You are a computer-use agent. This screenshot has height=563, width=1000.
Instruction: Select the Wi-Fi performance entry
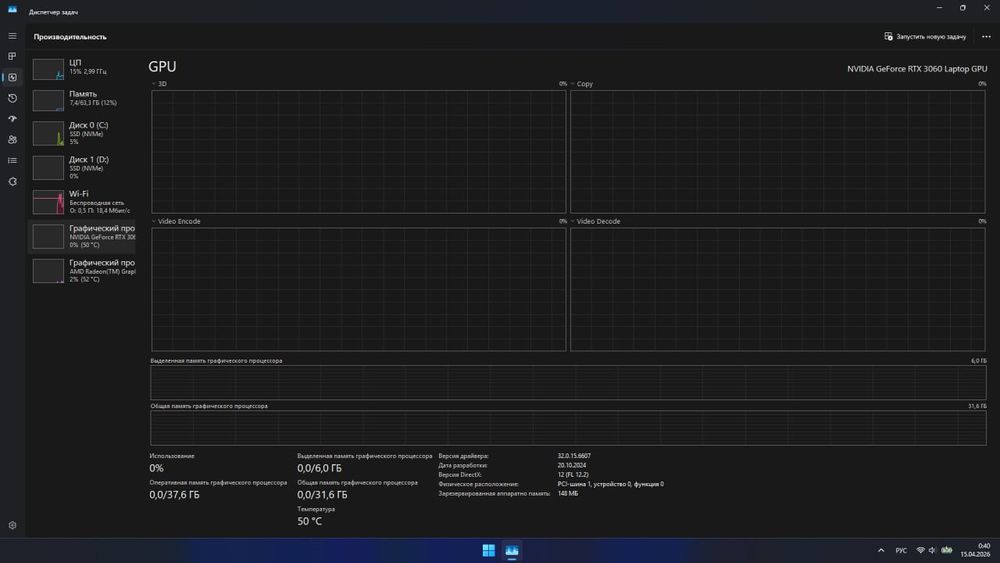tap(82, 201)
